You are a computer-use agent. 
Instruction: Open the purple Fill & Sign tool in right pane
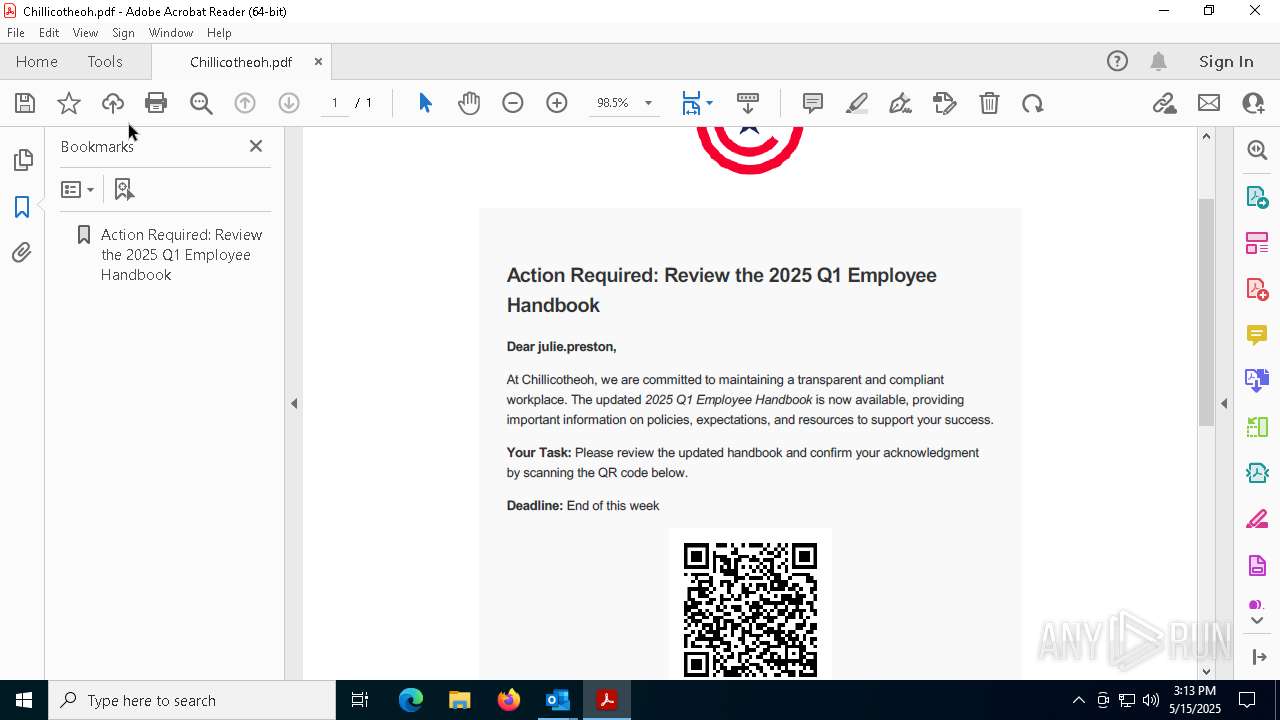(1257, 520)
